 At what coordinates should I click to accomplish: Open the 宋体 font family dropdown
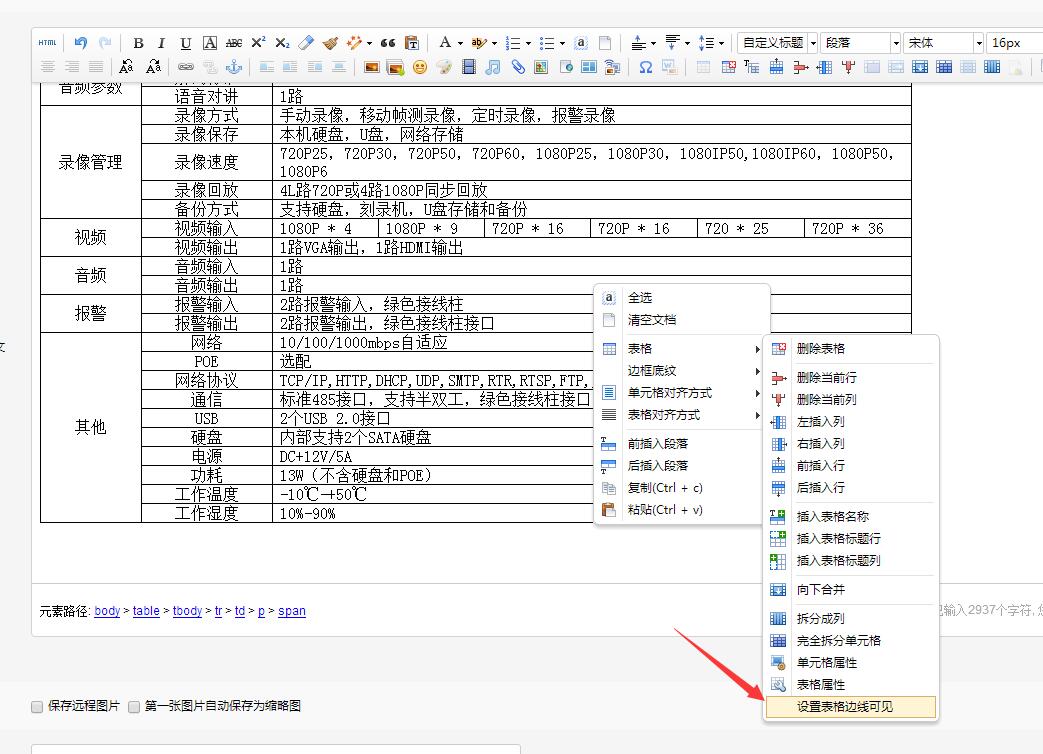point(940,42)
